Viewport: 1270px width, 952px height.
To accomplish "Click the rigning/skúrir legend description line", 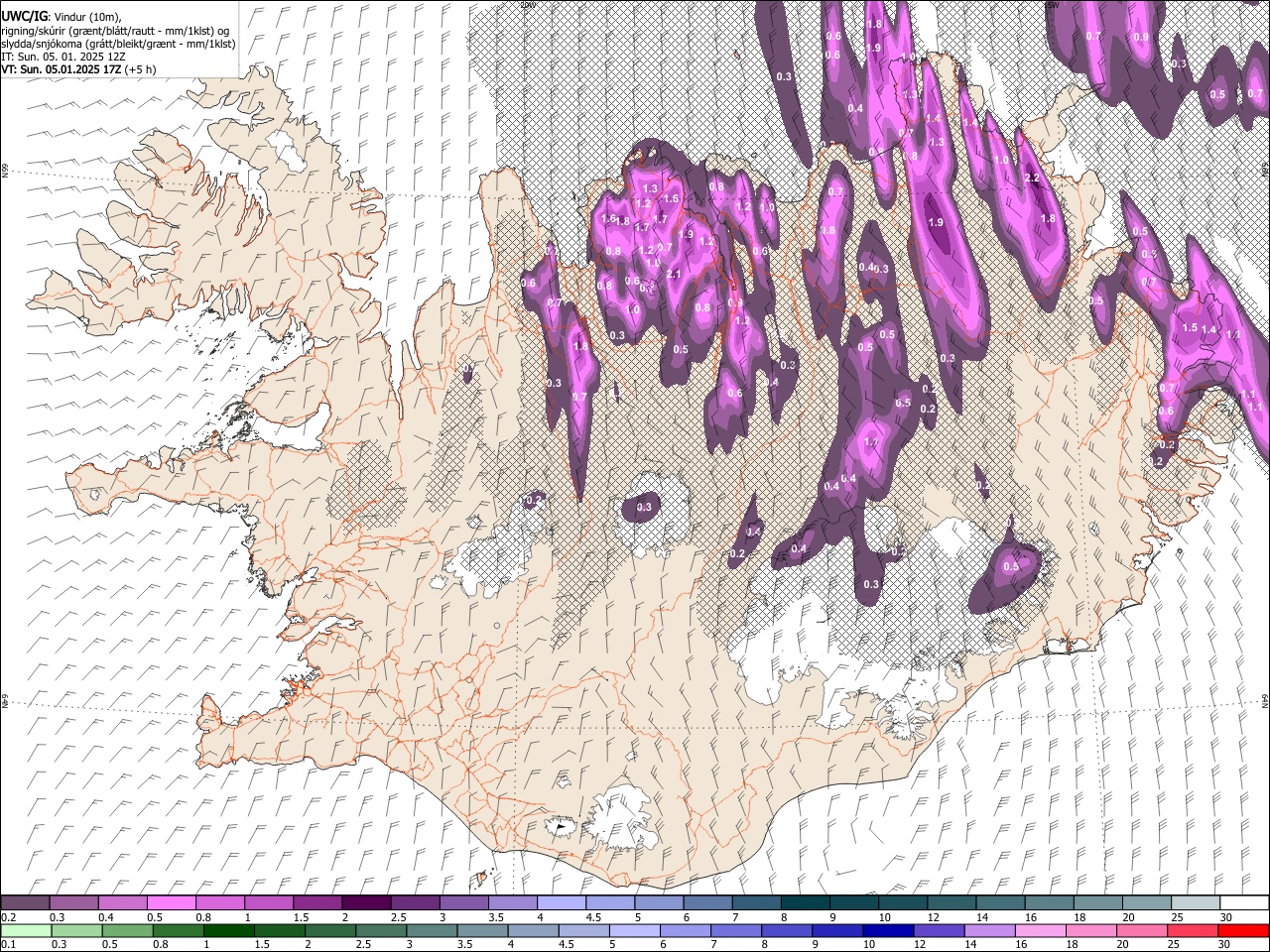I will (x=116, y=31).
